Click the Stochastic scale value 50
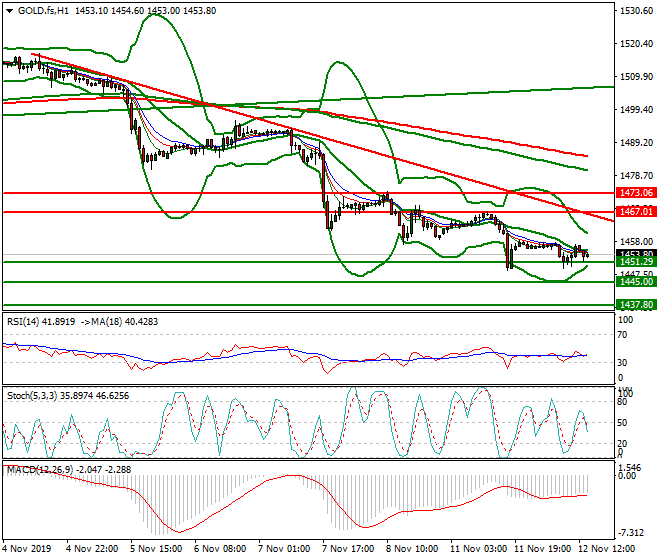Screen dimensions: 660x560 [x=622, y=423]
